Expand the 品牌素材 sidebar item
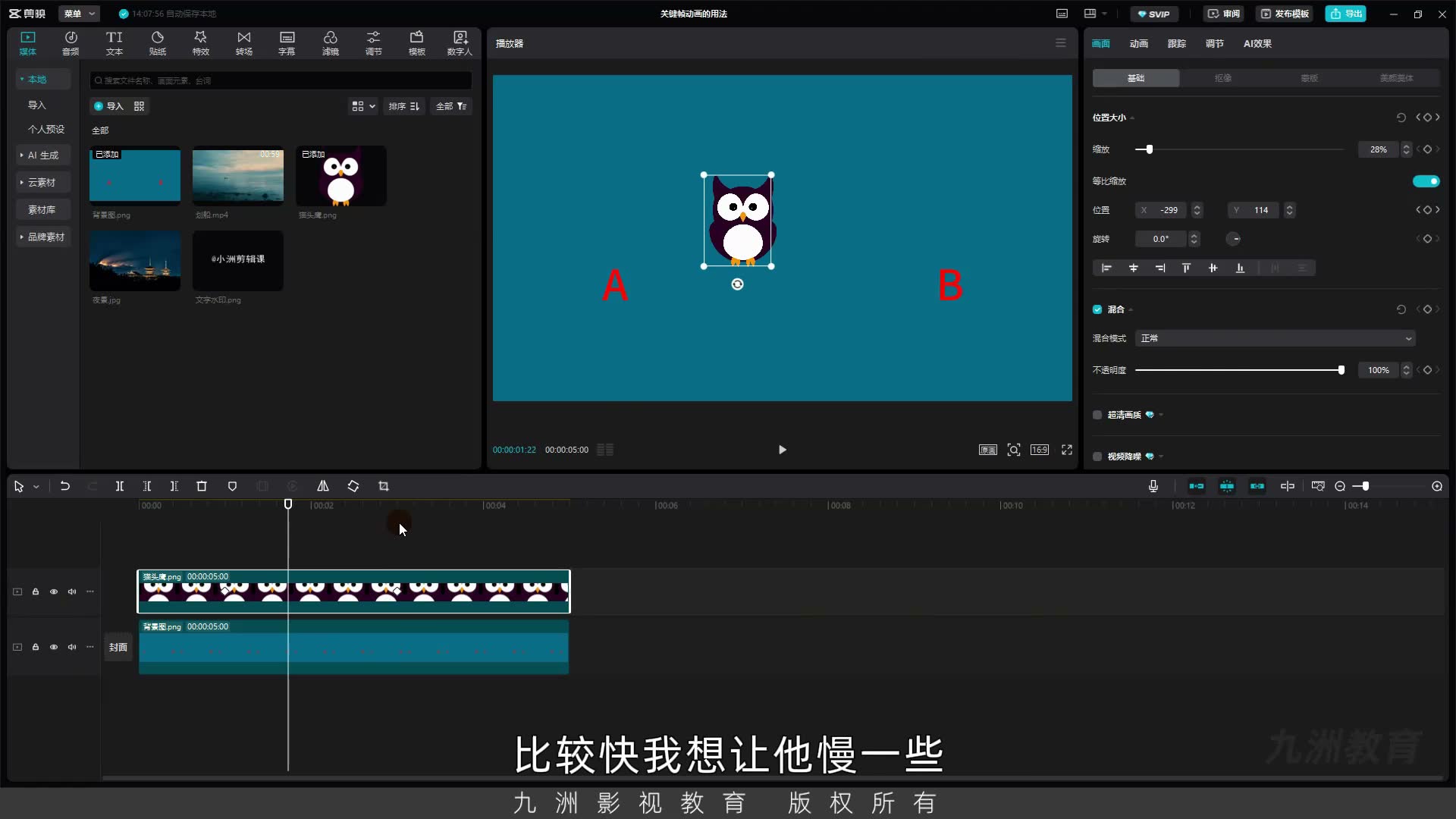The image size is (1456, 819). tap(43, 237)
